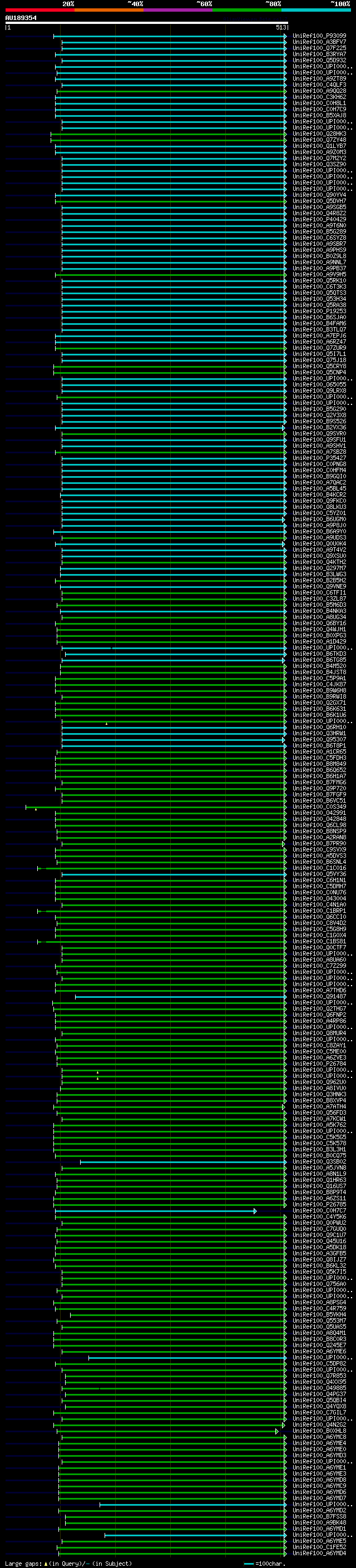Open hit UniRef100_Q7F225

pos(319,48)
